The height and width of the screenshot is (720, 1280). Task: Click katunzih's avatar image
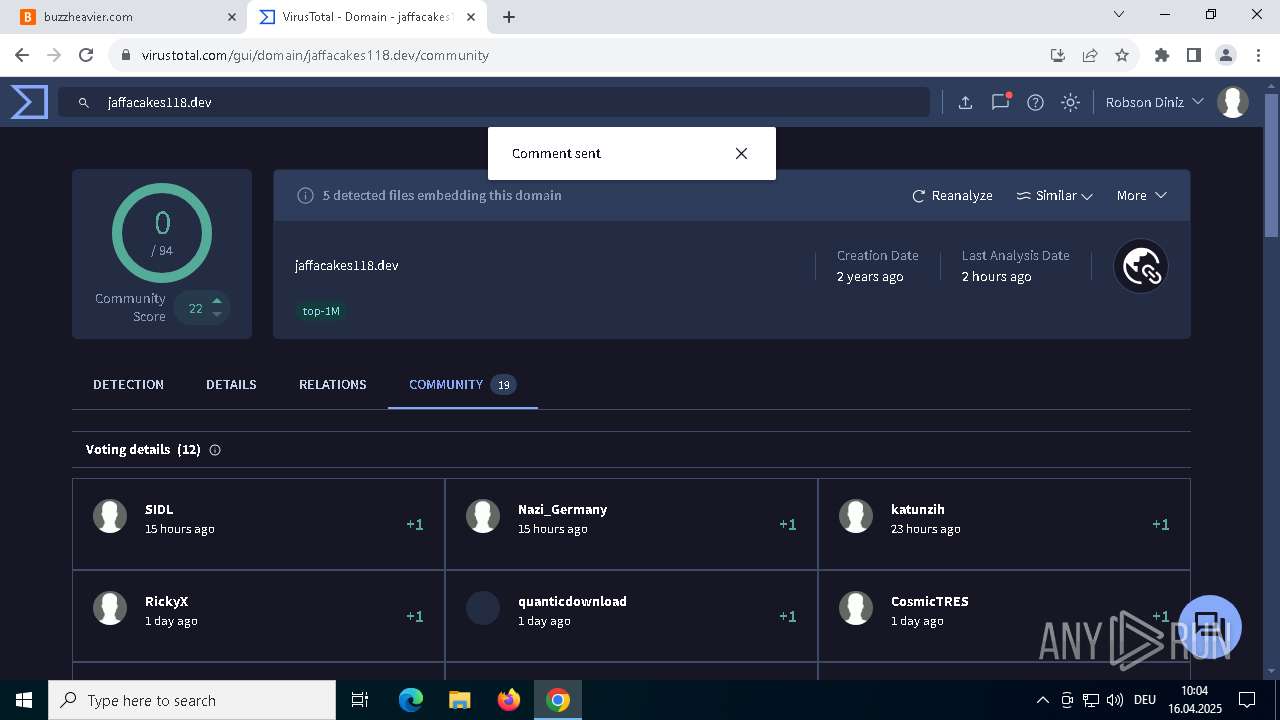point(856,516)
